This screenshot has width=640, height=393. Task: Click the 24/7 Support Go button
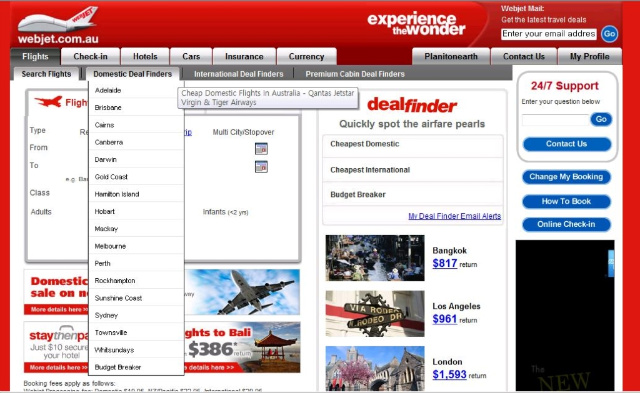point(601,119)
